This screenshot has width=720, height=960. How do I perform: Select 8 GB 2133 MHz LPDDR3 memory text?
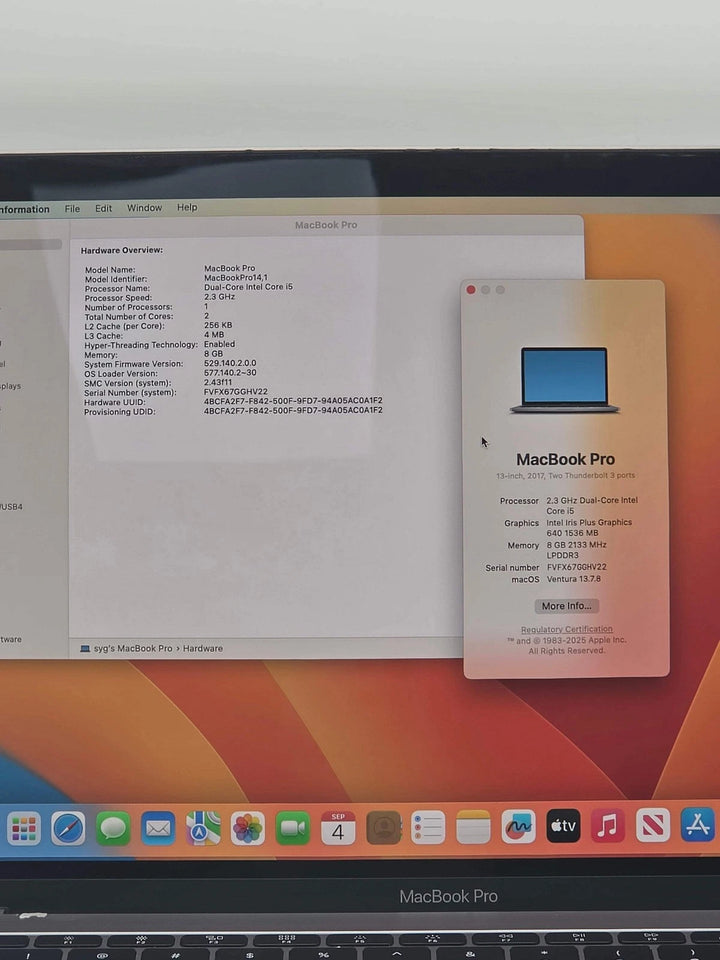(x=576, y=550)
